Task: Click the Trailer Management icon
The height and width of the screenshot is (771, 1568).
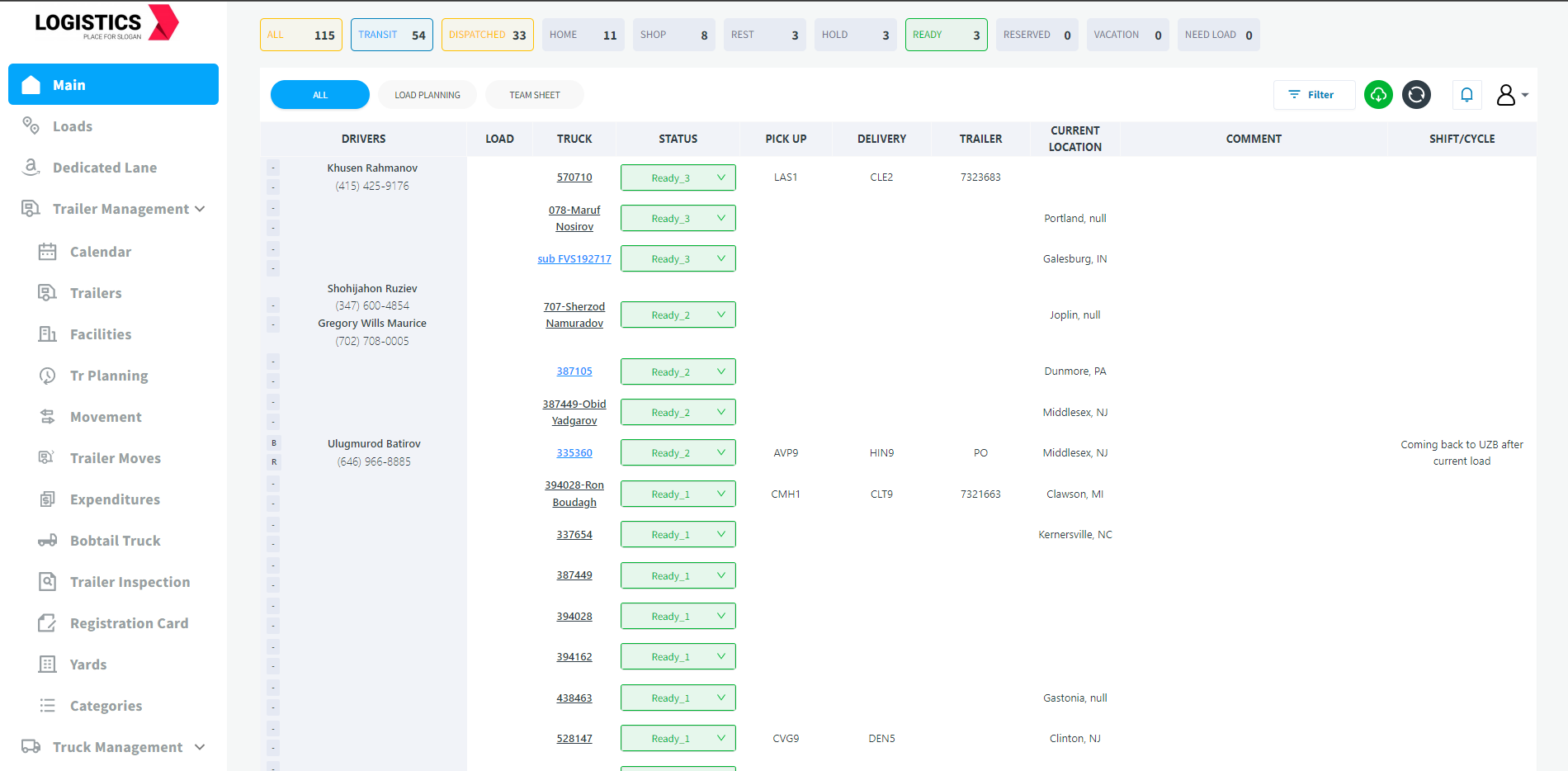Action: tap(31, 208)
